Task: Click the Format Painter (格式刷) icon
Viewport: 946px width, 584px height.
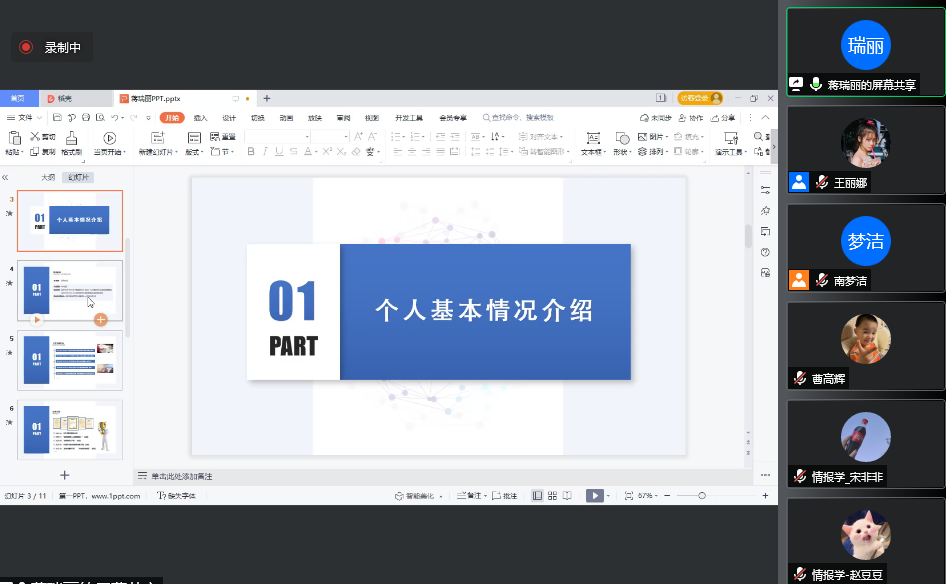Action: pyautogui.click(x=71, y=138)
